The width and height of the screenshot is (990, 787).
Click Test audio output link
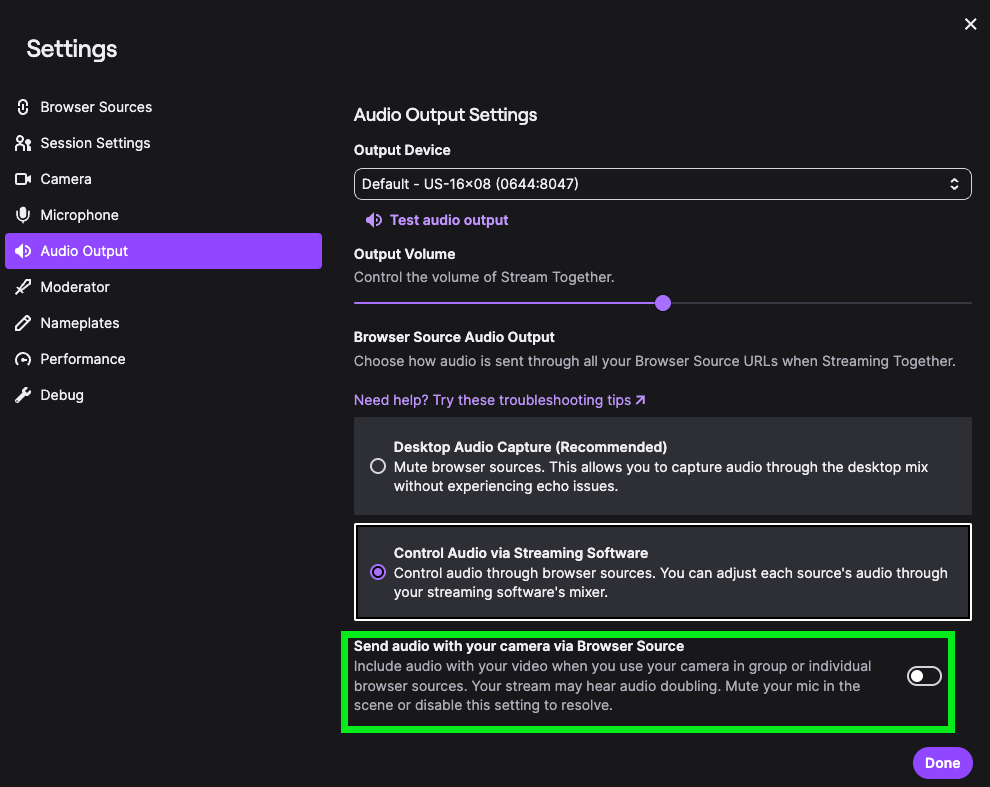click(x=448, y=220)
